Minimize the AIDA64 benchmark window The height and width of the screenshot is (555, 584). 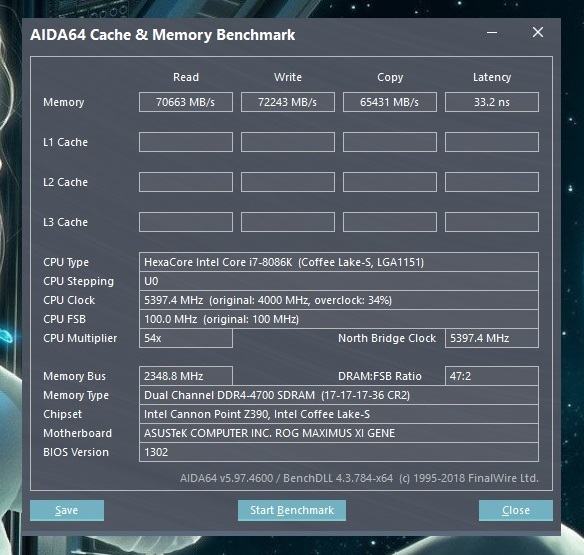click(x=492, y=33)
